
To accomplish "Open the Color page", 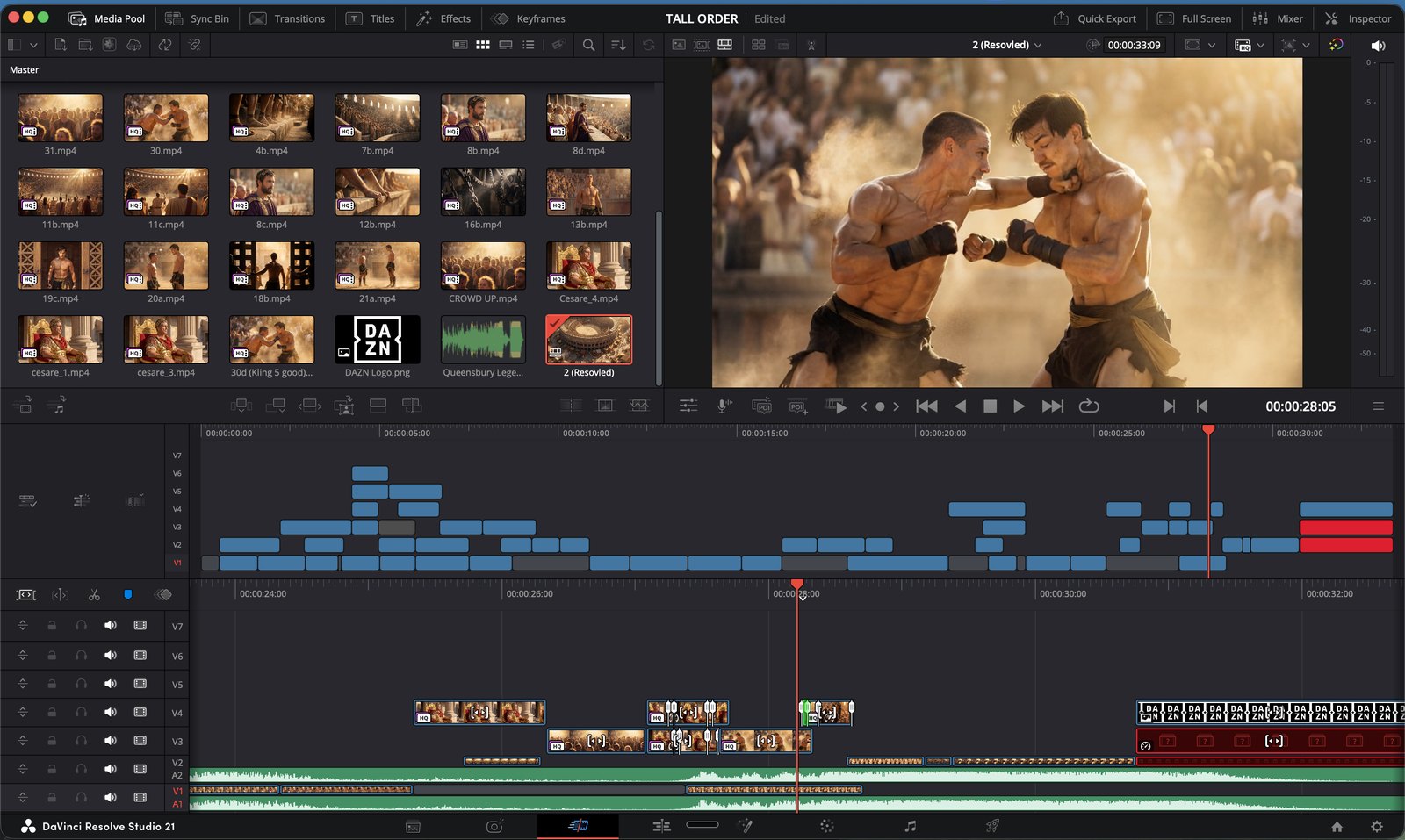I will pos(826,826).
